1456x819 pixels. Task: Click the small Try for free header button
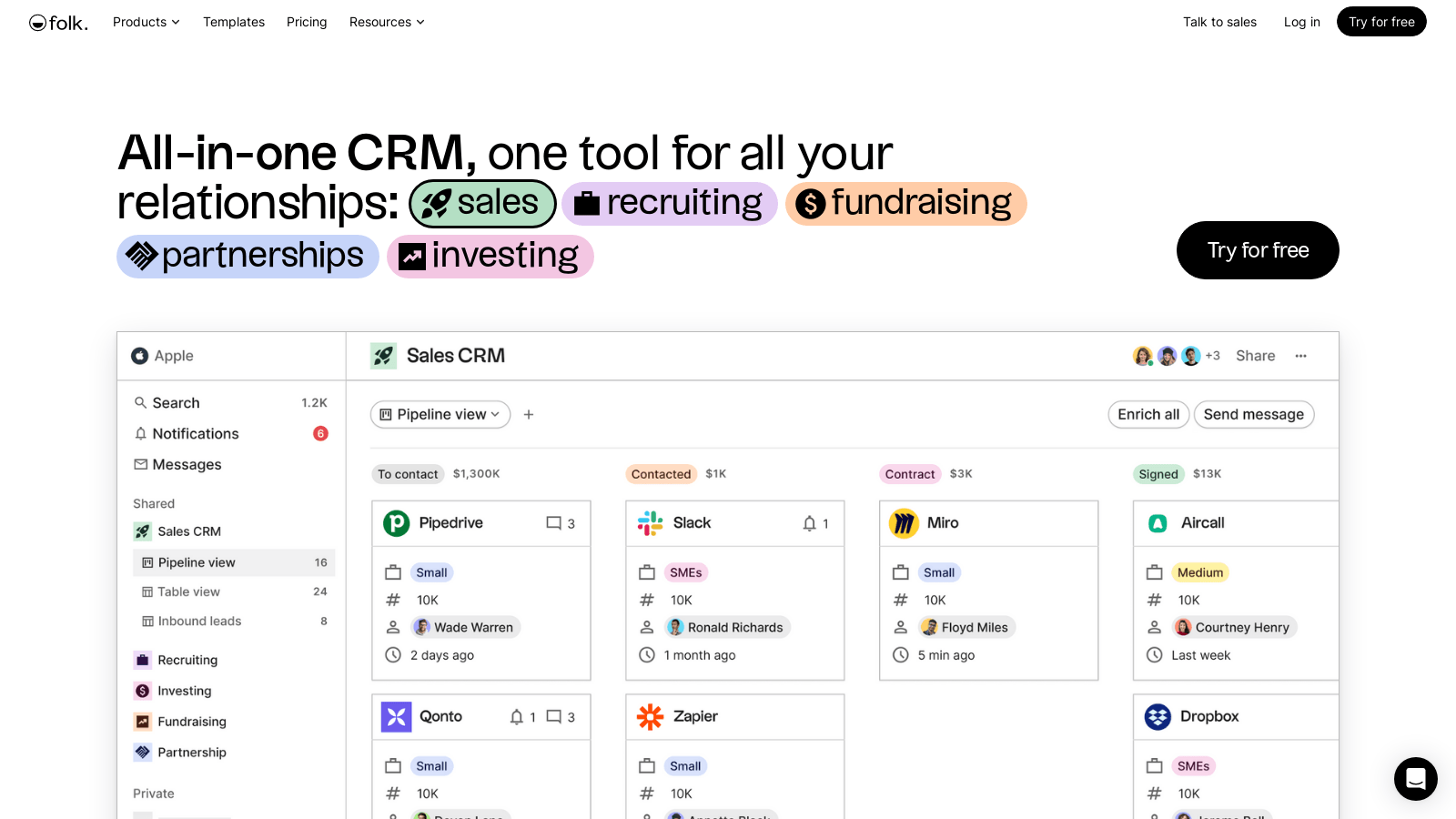point(1381,22)
